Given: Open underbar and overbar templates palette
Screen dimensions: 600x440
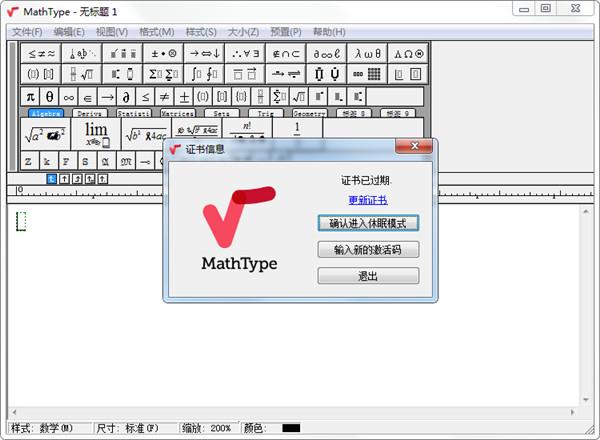Looking at the screenshot, I should pyautogui.click(x=245, y=74).
